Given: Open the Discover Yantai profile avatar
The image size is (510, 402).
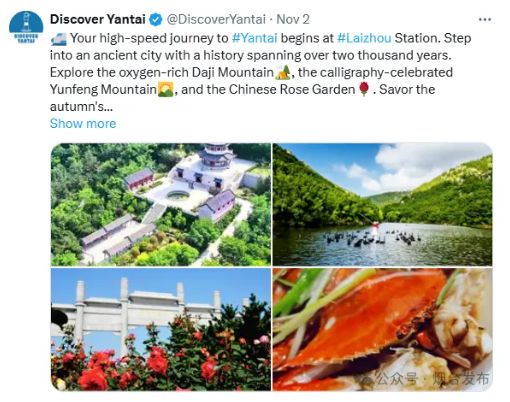Looking at the screenshot, I should [26, 27].
